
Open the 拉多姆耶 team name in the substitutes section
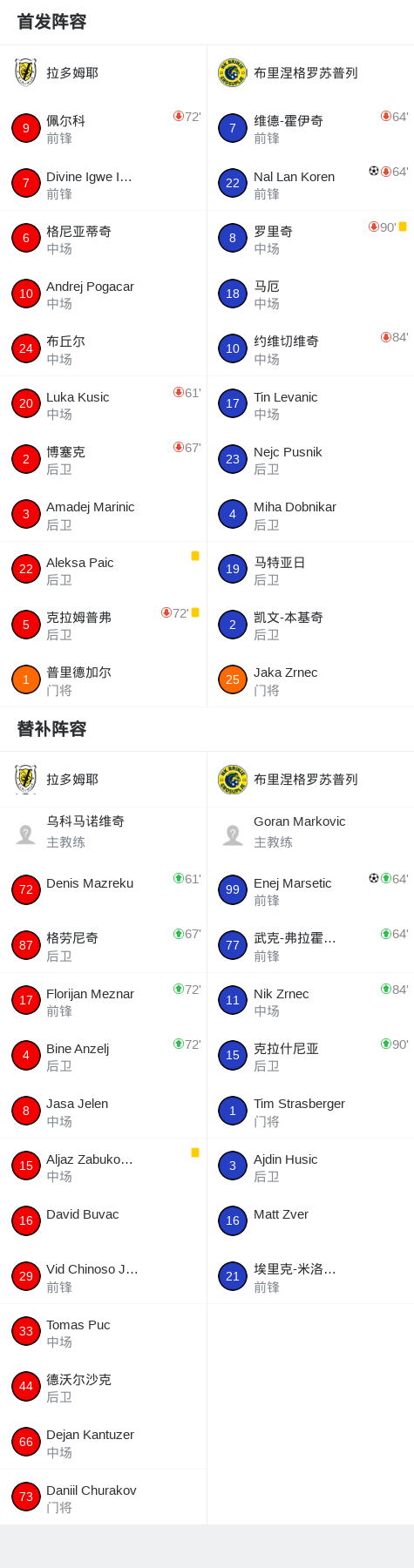pos(72,780)
